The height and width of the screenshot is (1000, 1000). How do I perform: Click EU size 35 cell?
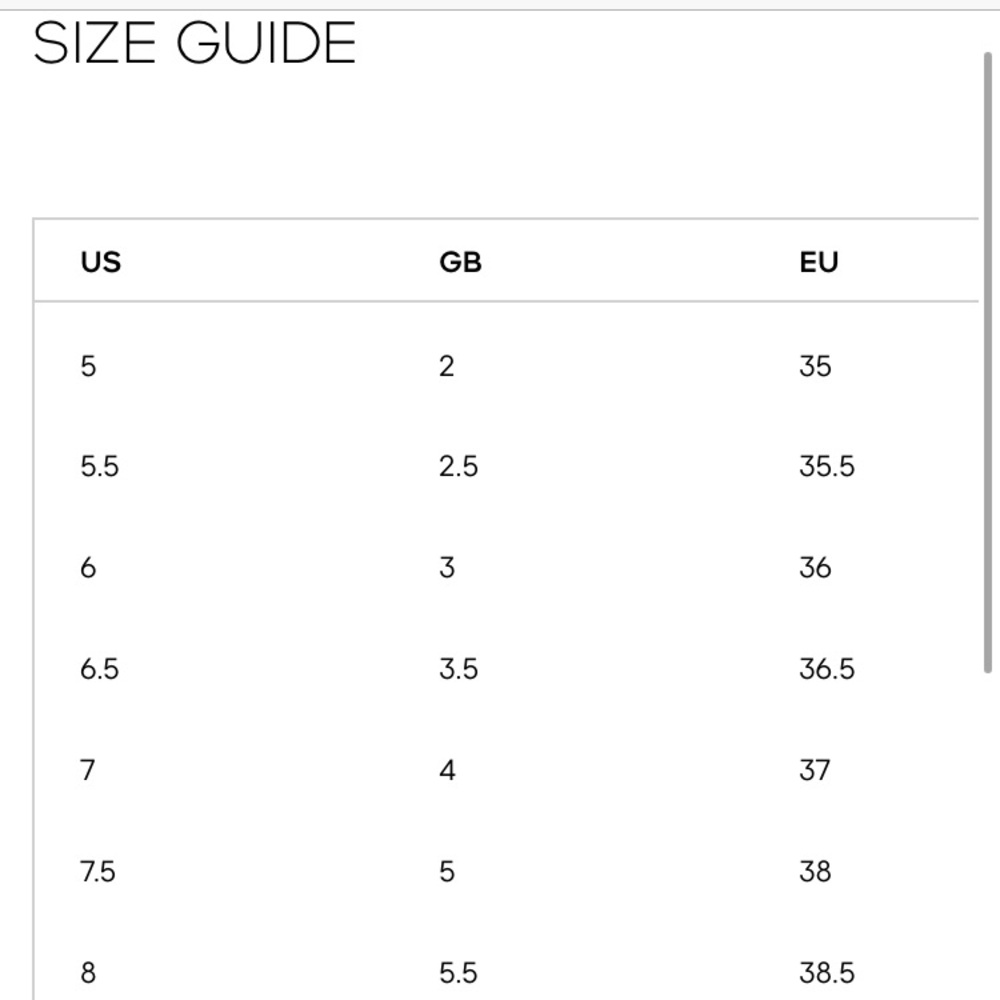coord(815,366)
